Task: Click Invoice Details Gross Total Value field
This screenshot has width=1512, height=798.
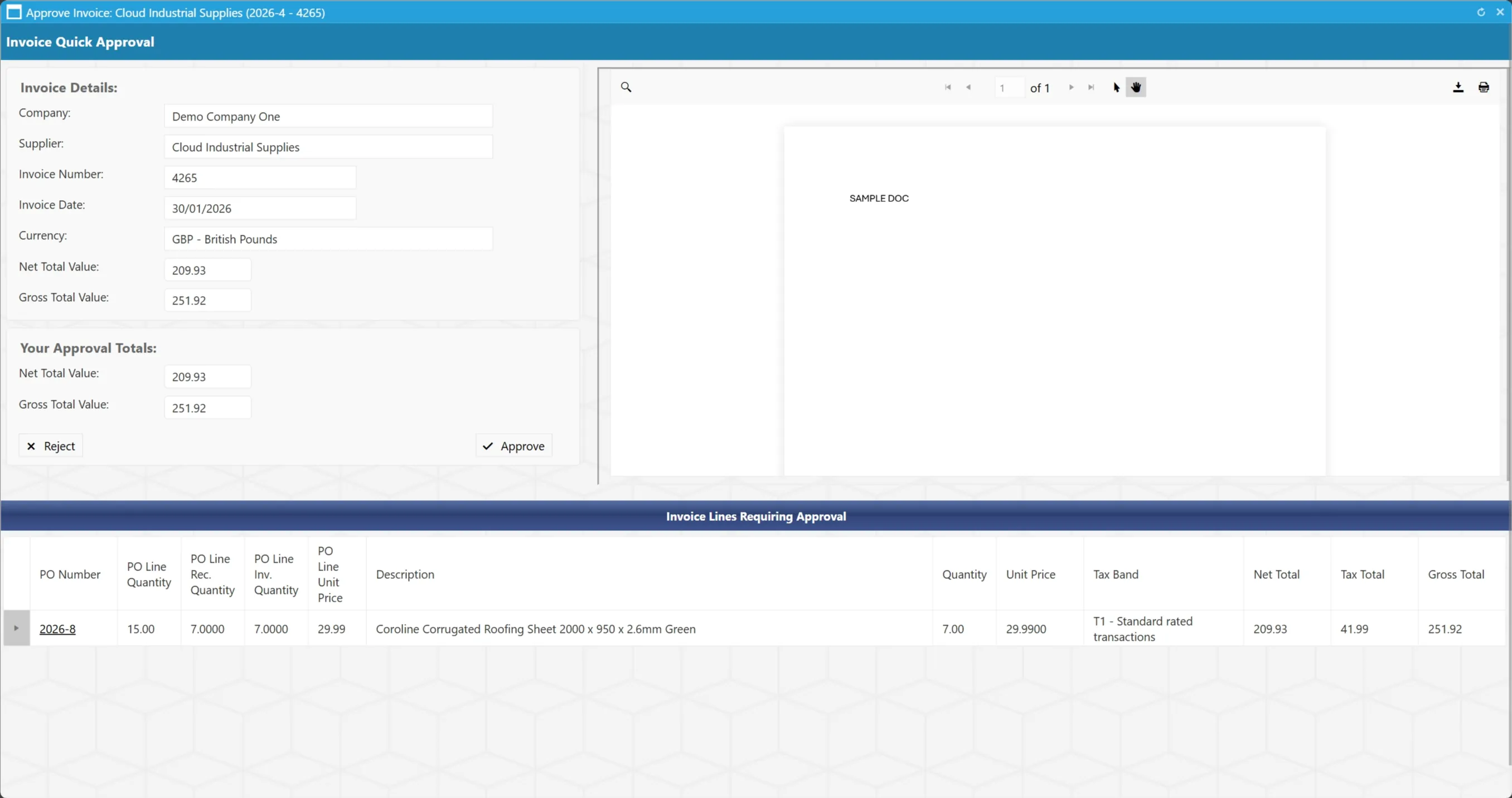Action: [208, 300]
